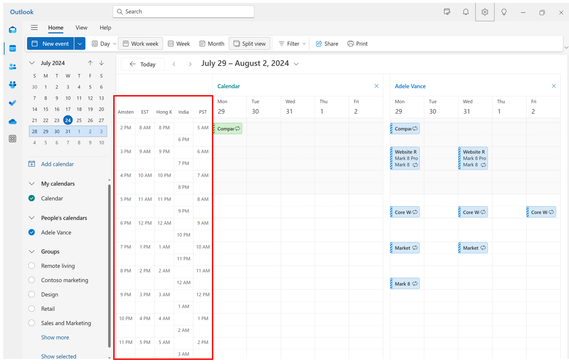Collapse the July 2024 mini calendar
The width and height of the screenshot is (569, 364).
(32, 63)
